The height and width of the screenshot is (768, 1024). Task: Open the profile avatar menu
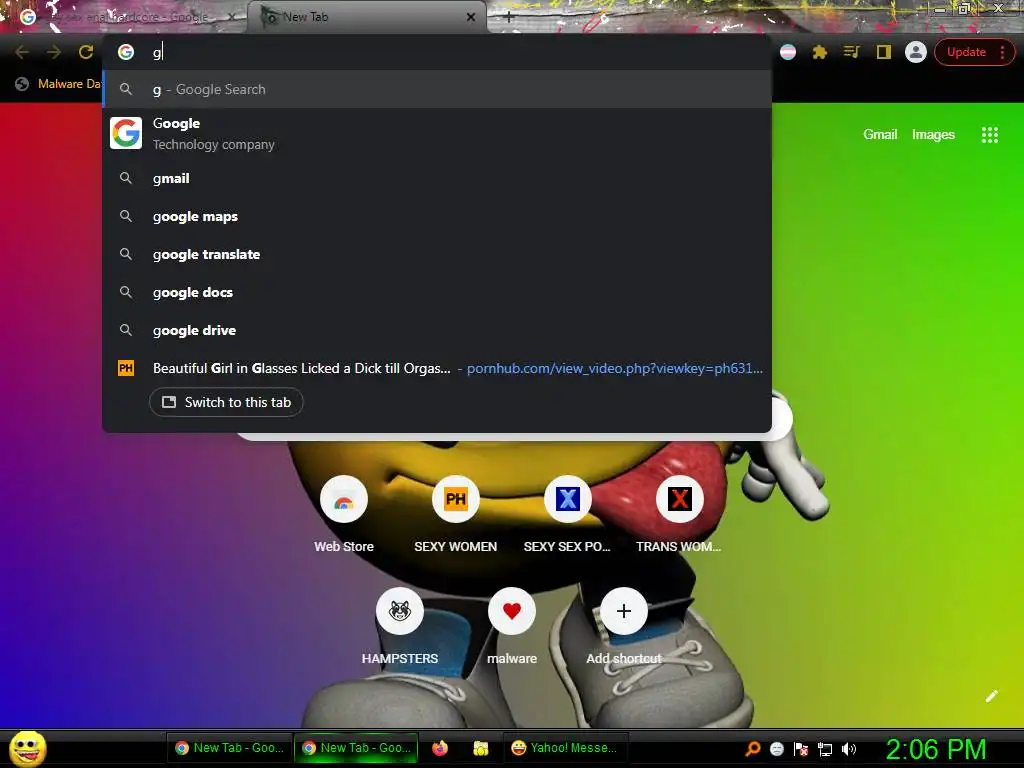(x=916, y=52)
